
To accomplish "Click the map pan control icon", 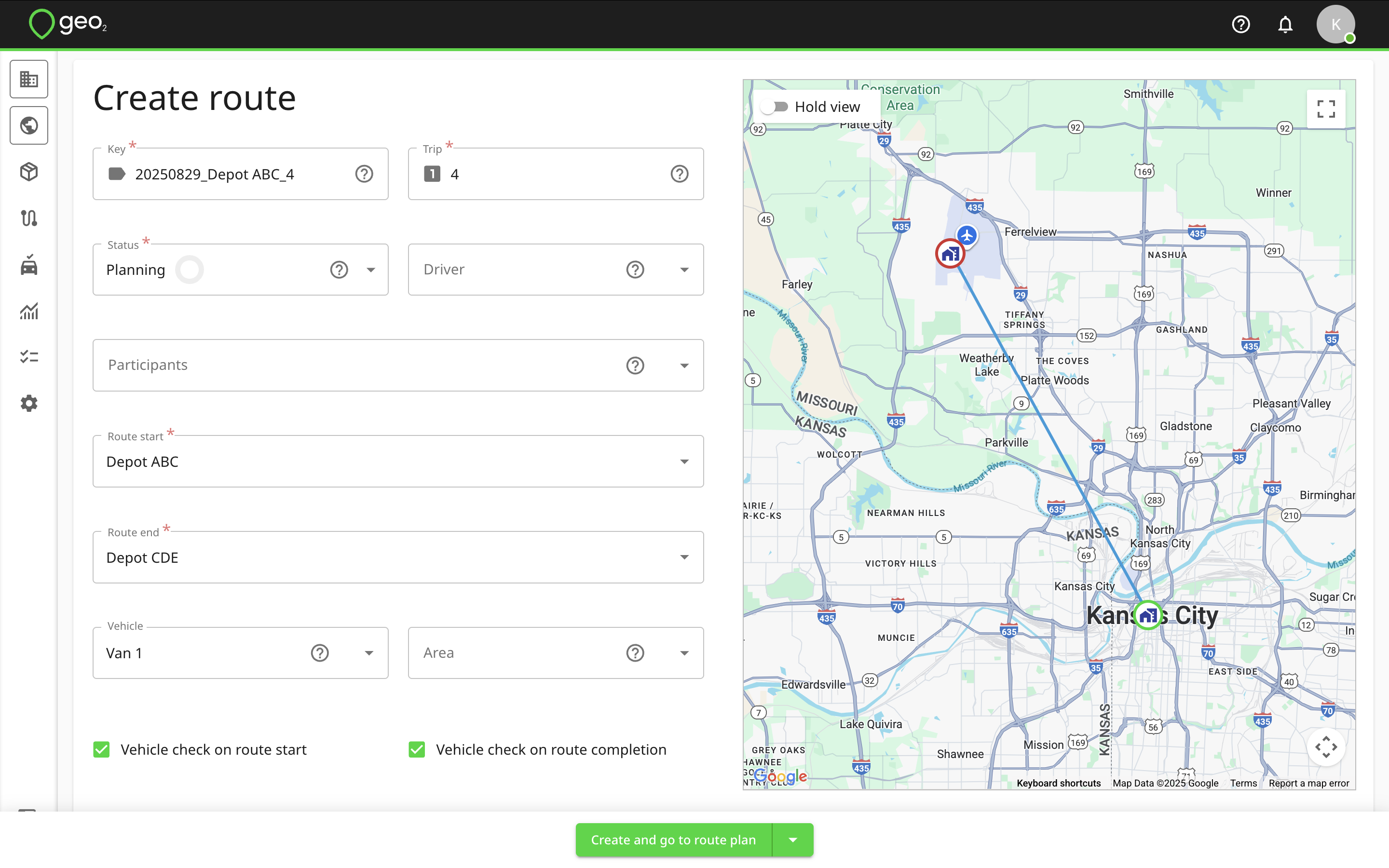I will click(1326, 747).
